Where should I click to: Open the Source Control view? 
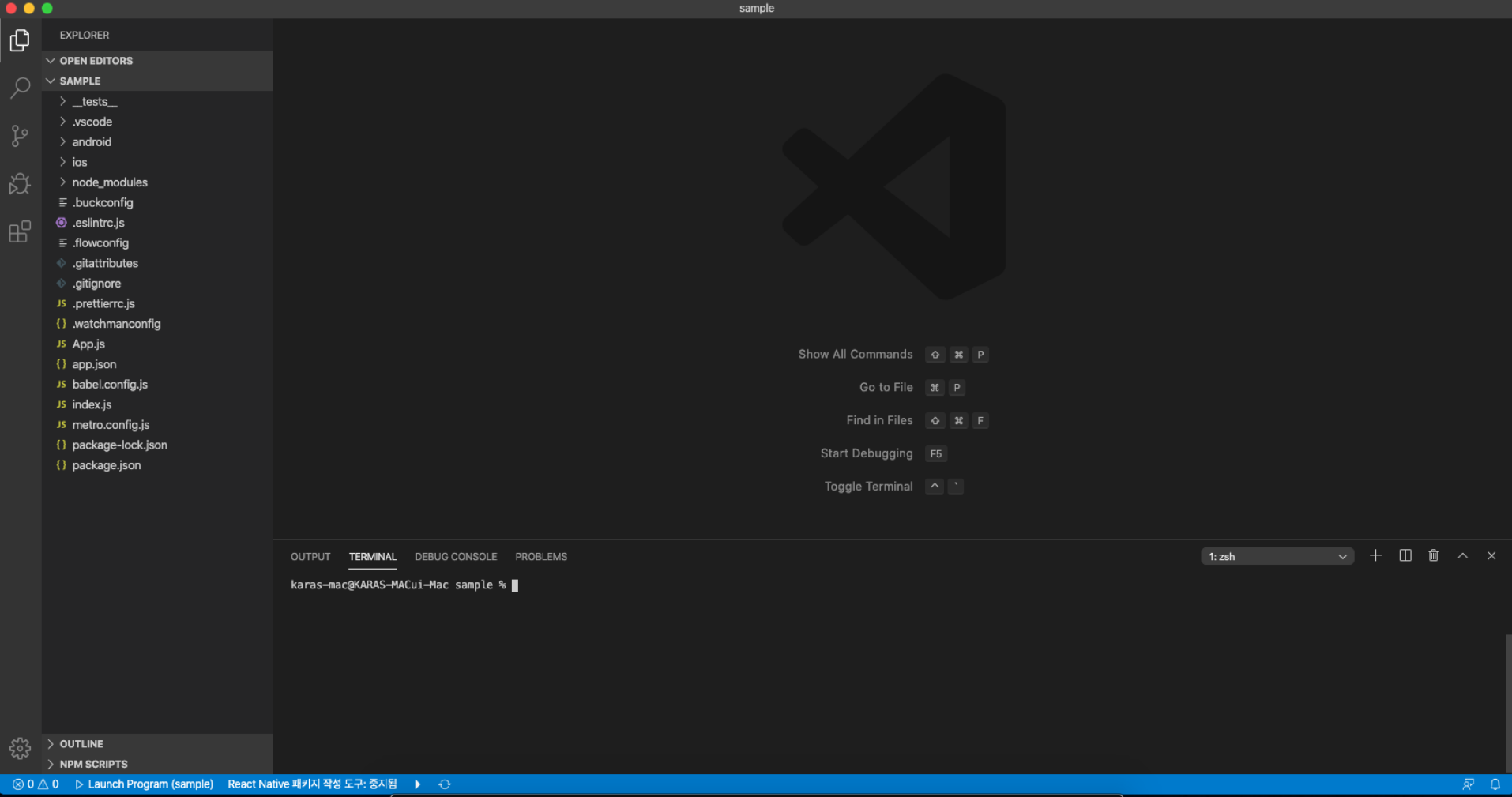tap(20, 136)
